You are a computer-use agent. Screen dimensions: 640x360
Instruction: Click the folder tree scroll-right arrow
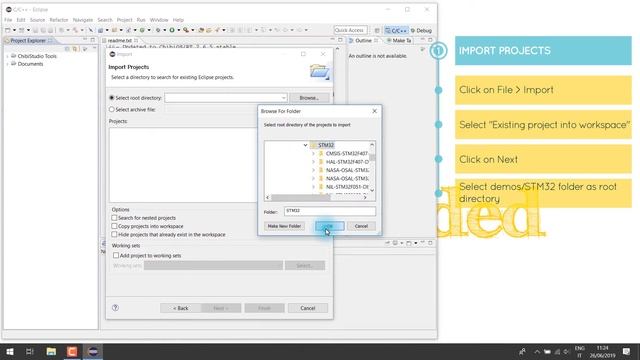[x=365, y=198]
